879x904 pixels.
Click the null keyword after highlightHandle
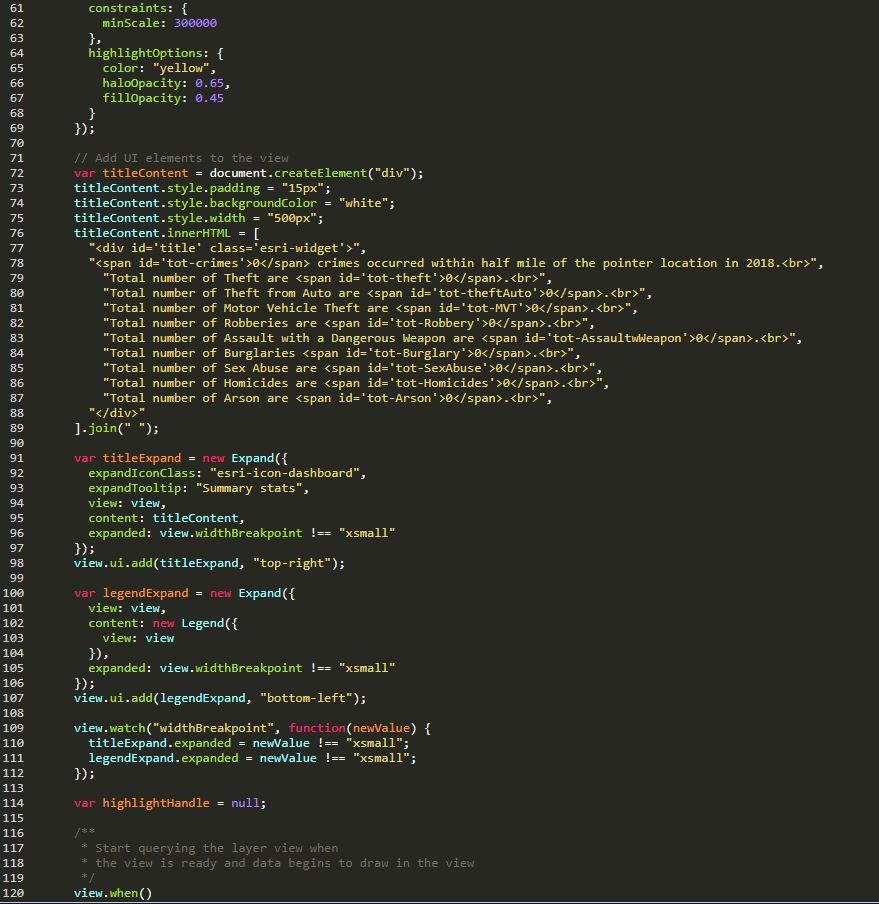click(245, 803)
